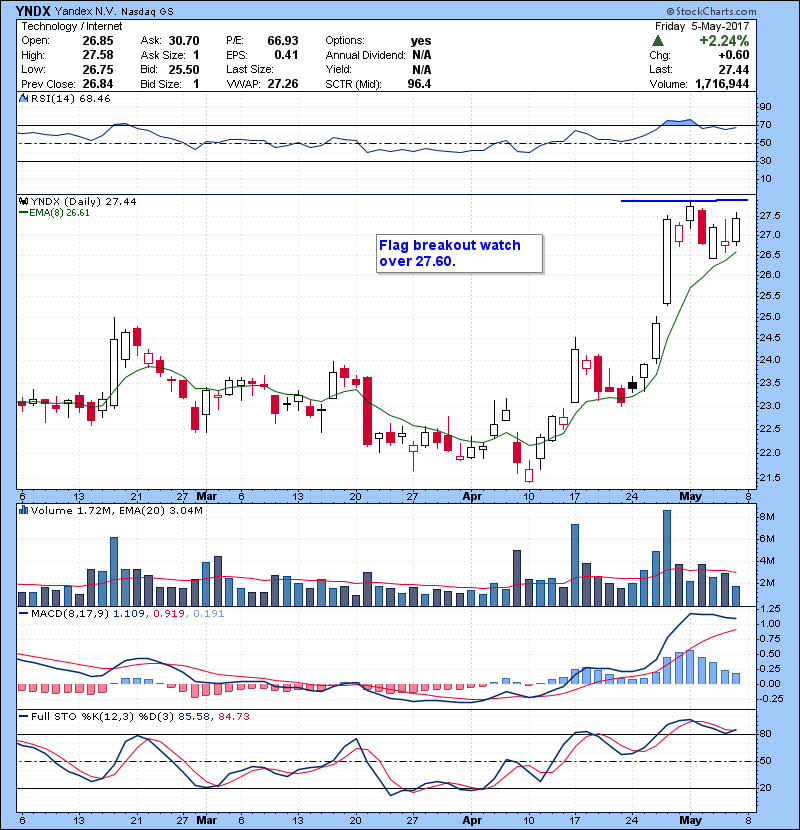Click the RSI indicator icon
This screenshot has height=830, width=800.
(x=23, y=98)
